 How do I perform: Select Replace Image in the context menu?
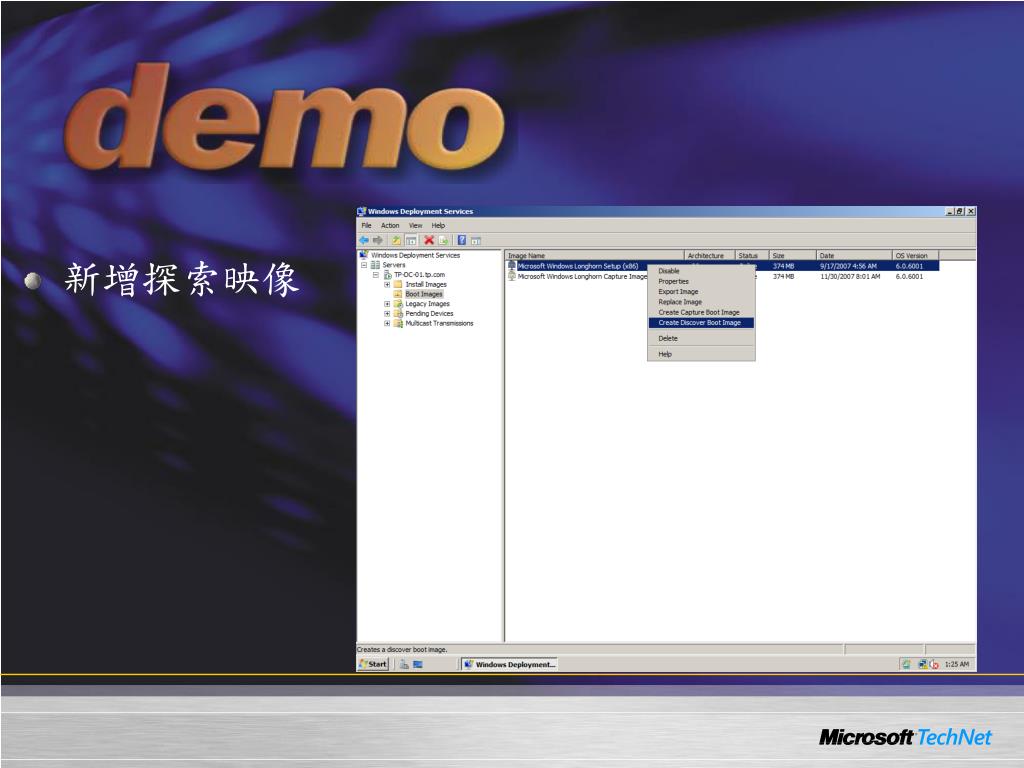(701, 302)
